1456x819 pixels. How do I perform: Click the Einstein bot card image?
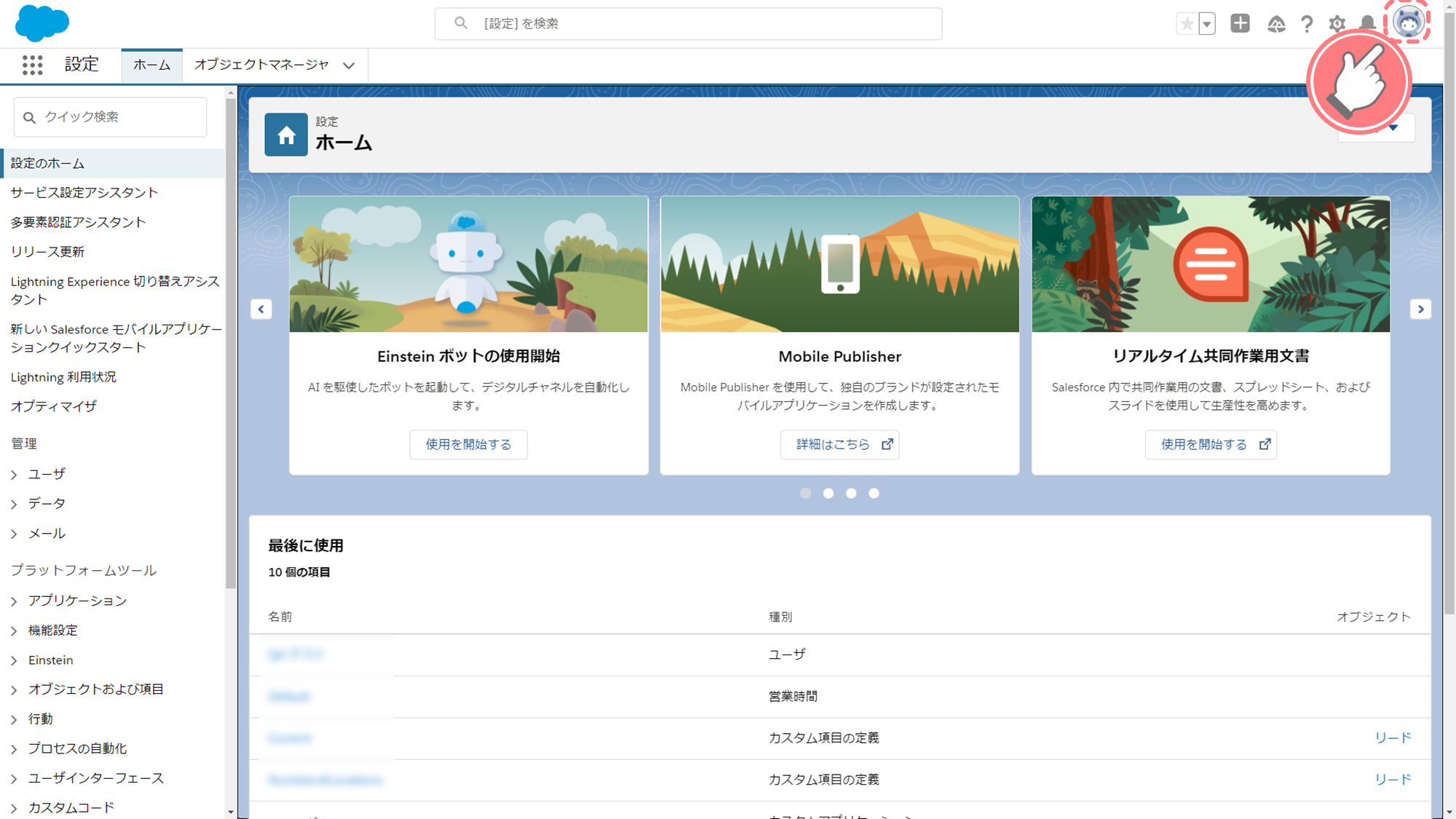[x=468, y=264]
